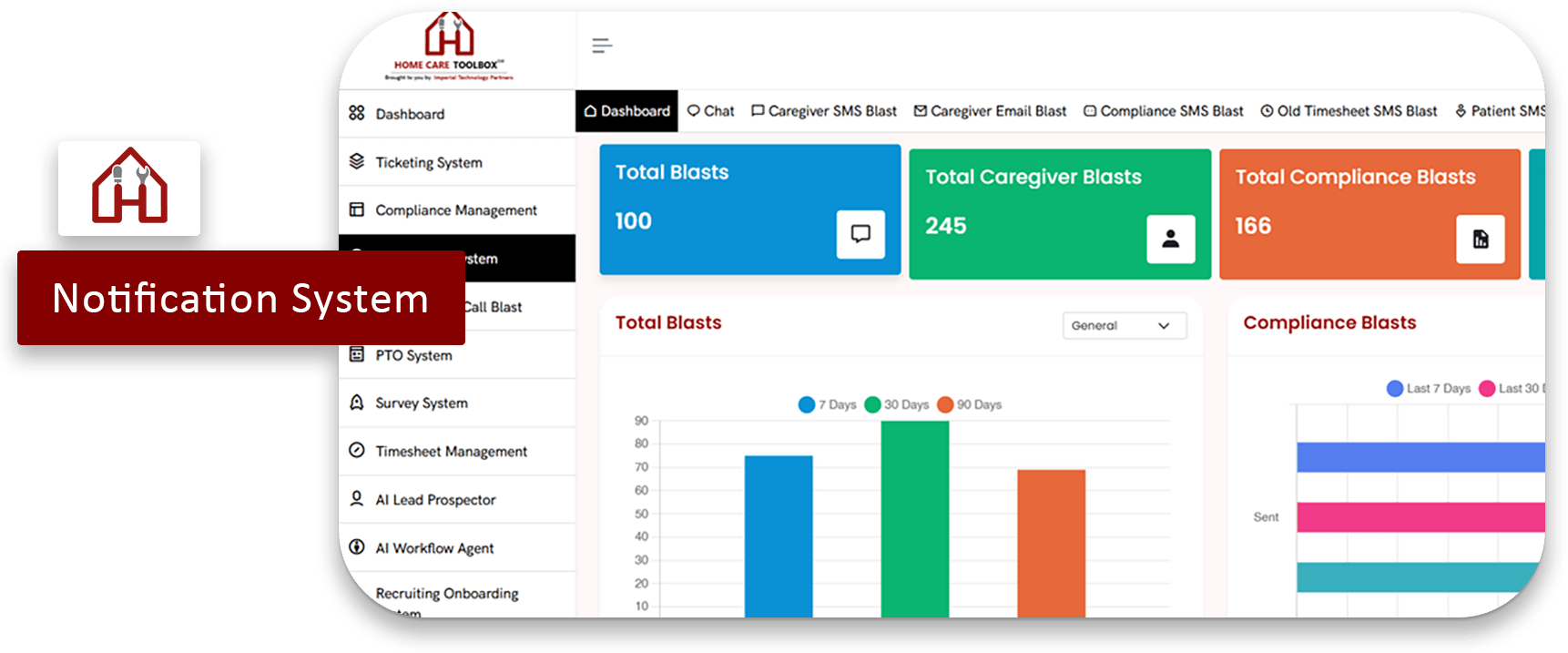1568x653 pixels.
Task: Open AI Workflow Agent from the sidebar
Action: 434,548
